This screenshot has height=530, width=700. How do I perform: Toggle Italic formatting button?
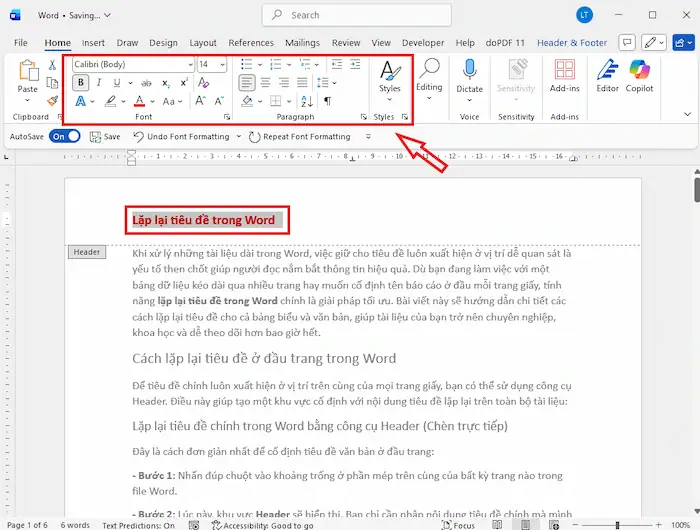point(98,83)
